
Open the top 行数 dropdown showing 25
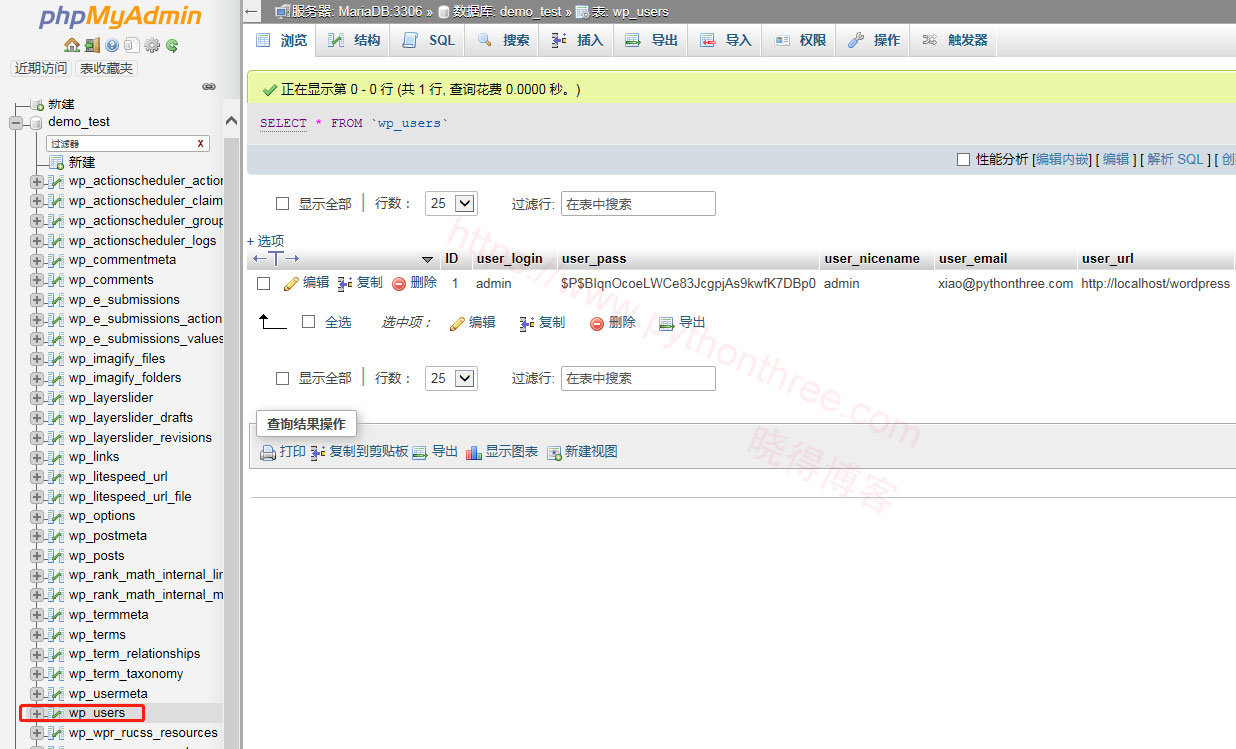coord(451,203)
